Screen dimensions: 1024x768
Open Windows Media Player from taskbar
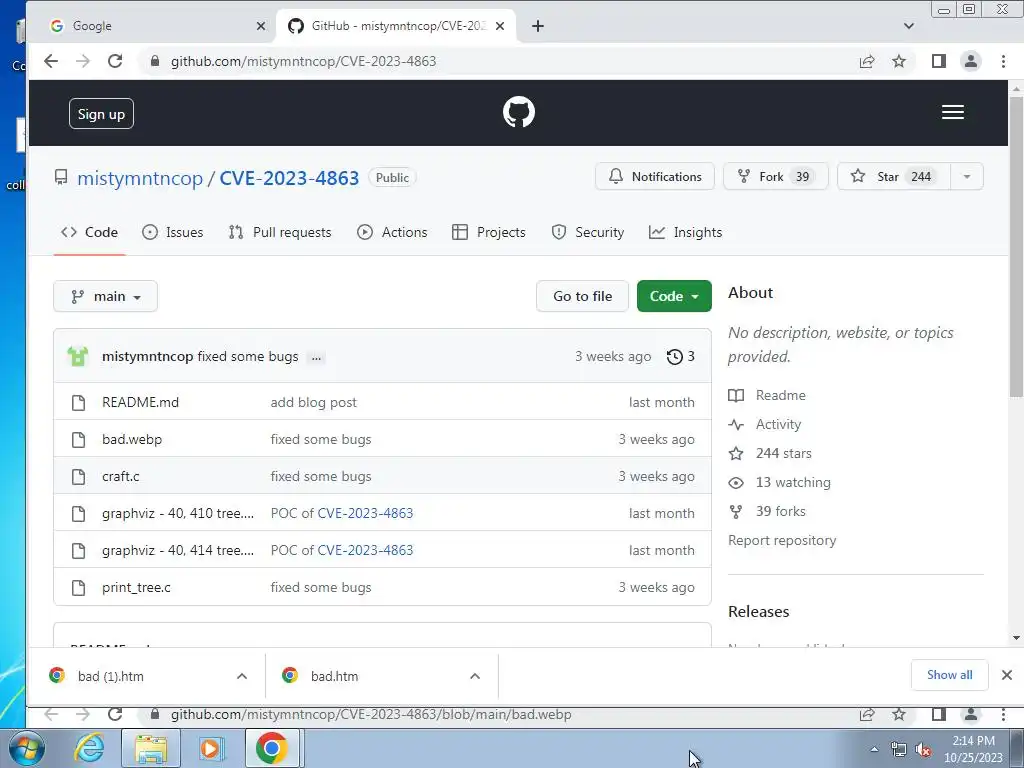(x=211, y=748)
